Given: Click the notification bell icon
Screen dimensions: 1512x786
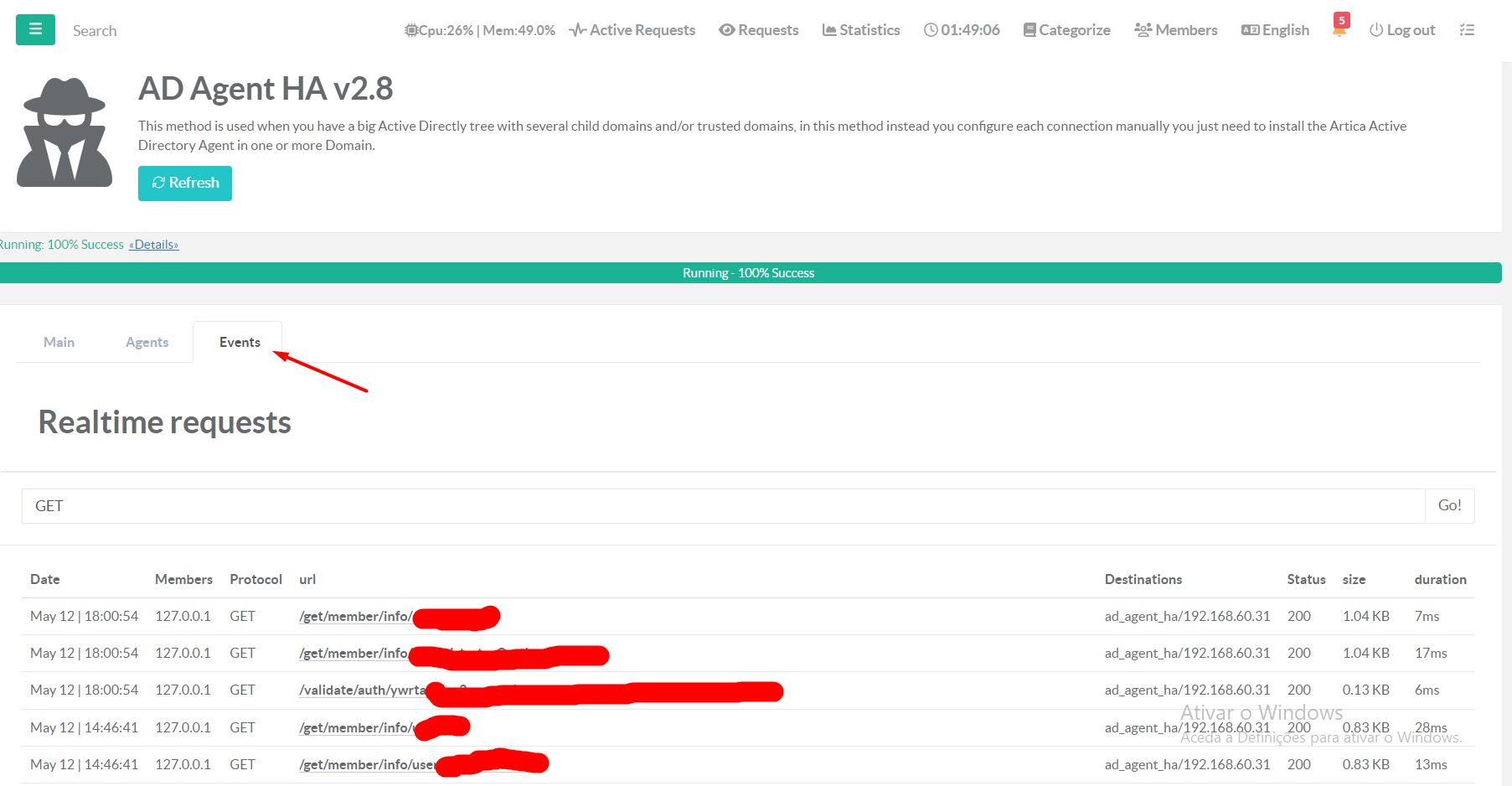Looking at the screenshot, I should click(x=1339, y=30).
